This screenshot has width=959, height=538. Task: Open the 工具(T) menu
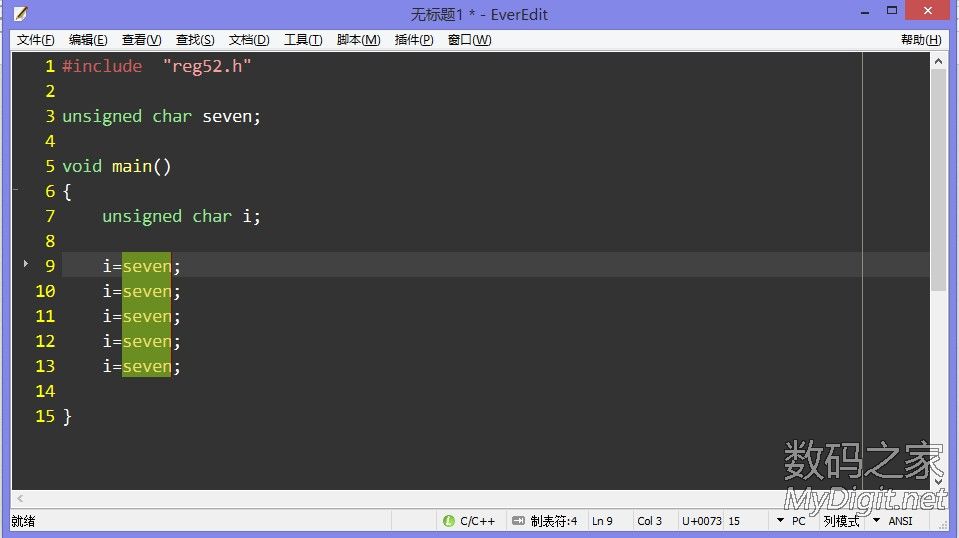pos(302,40)
